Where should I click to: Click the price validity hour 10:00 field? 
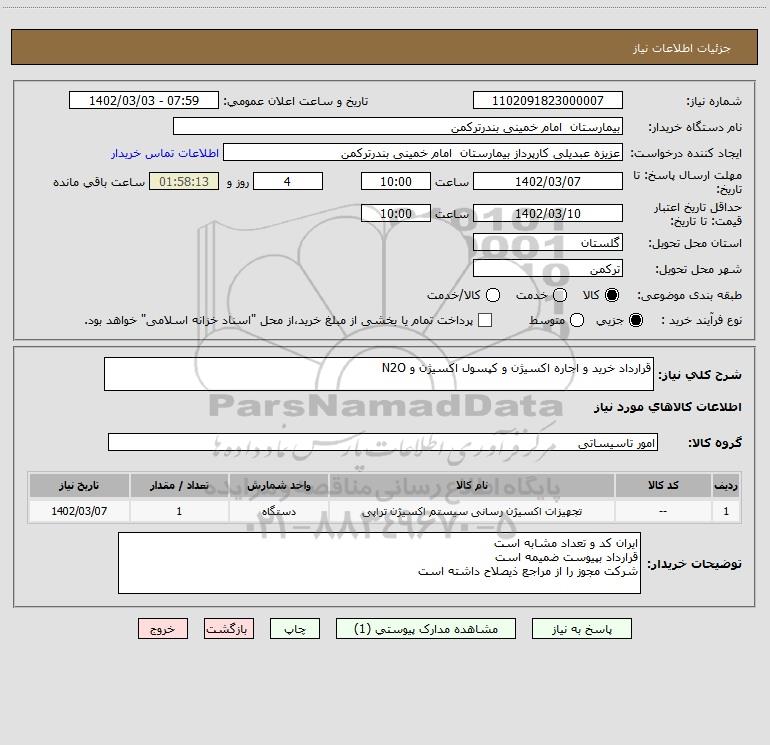[x=396, y=213]
